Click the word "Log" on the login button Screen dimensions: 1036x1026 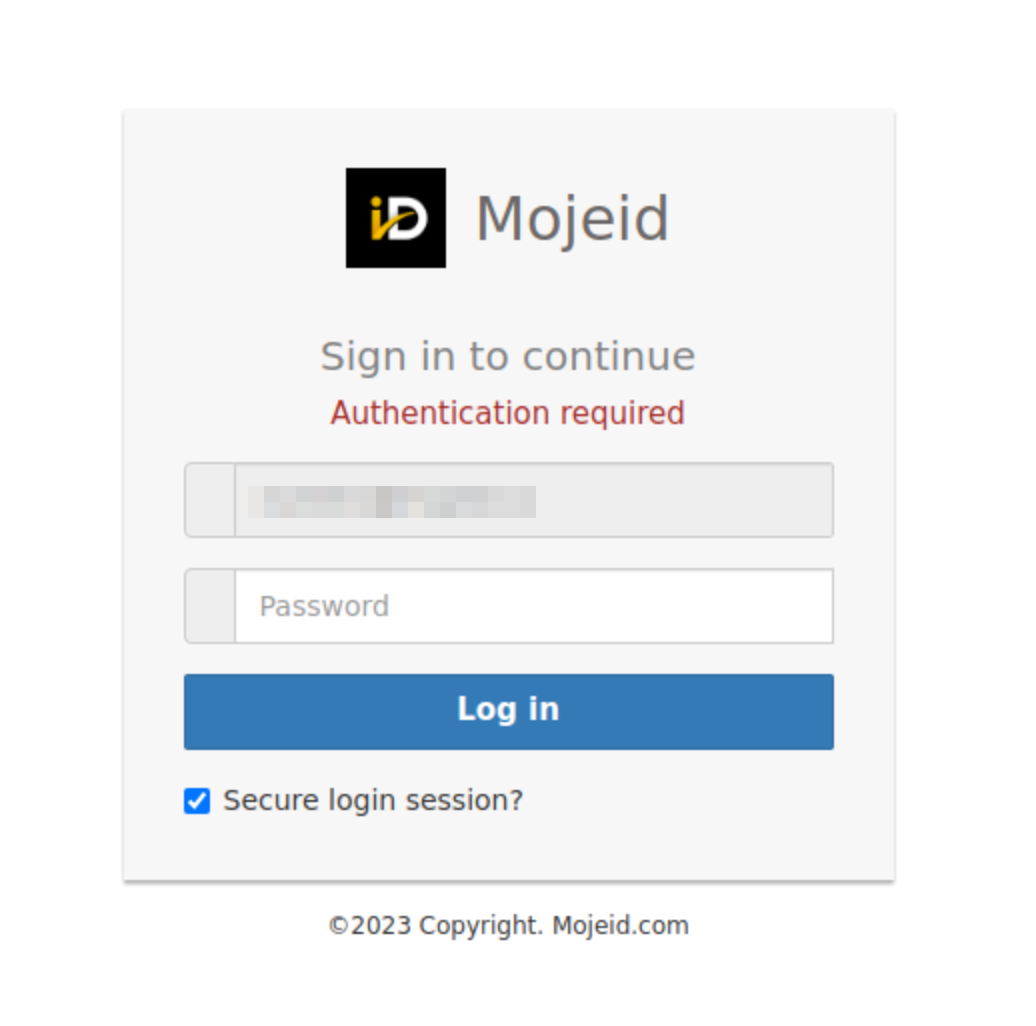click(x=487, y=710)
